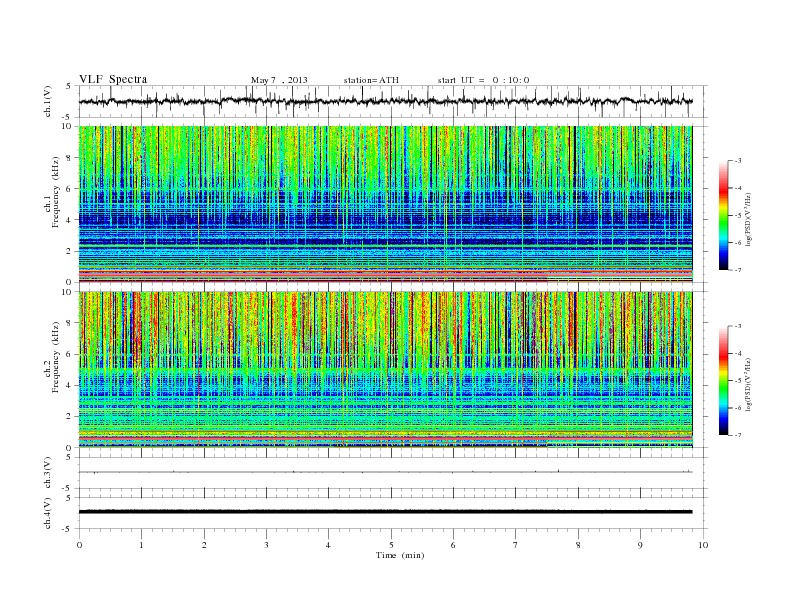Screen dimensions: 792x612
Task: Click the "VLF Spectra" plot title
Action: [x=113, y=79]
